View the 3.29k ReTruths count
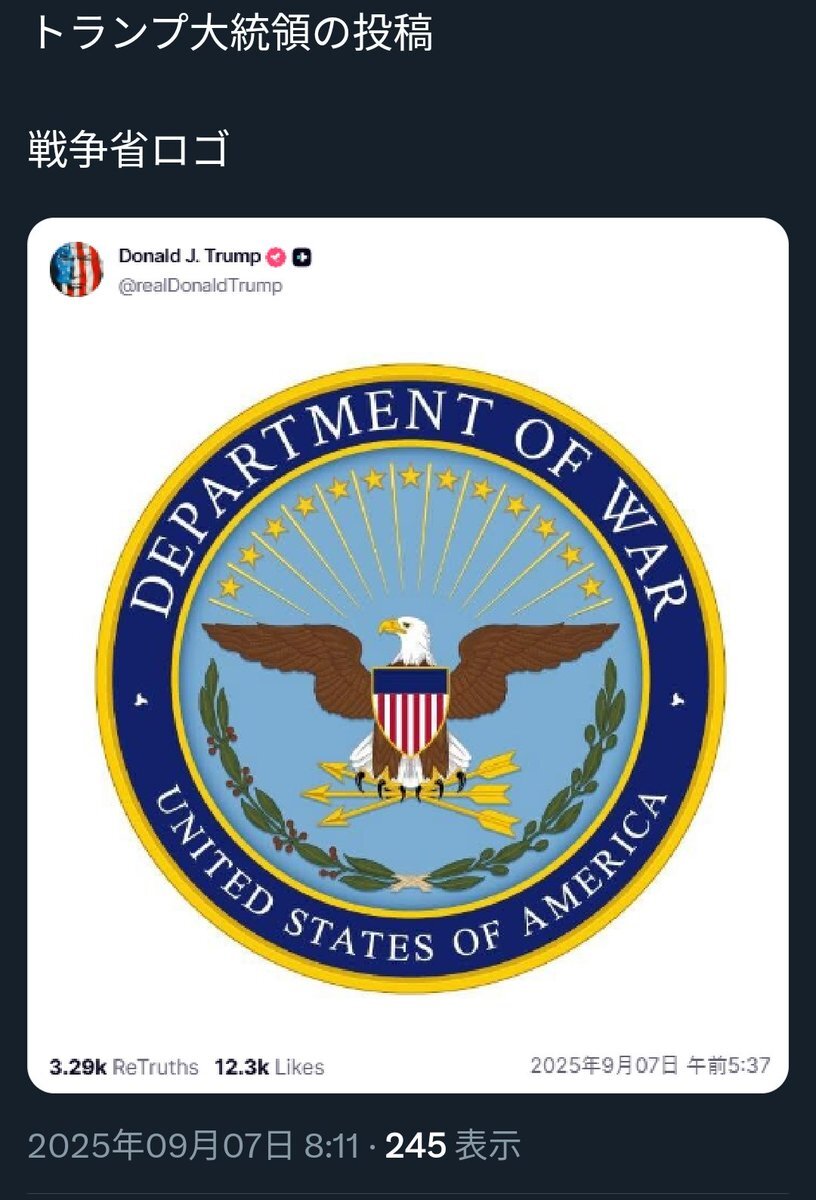Viewport: 816px width, 1200px height. coord(124,1067)
